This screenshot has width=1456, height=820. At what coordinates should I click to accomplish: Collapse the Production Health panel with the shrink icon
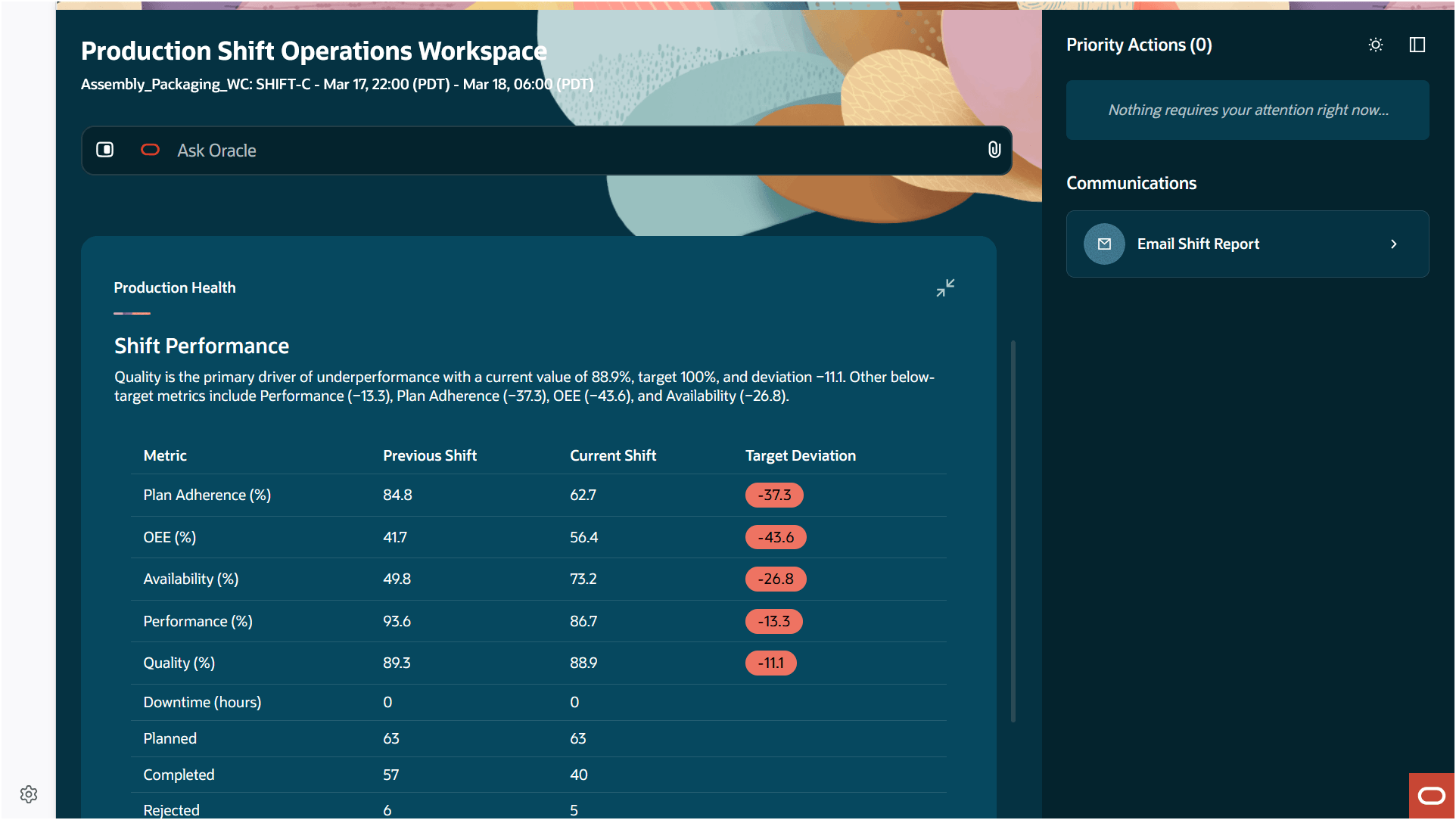(x=946, y=287)
